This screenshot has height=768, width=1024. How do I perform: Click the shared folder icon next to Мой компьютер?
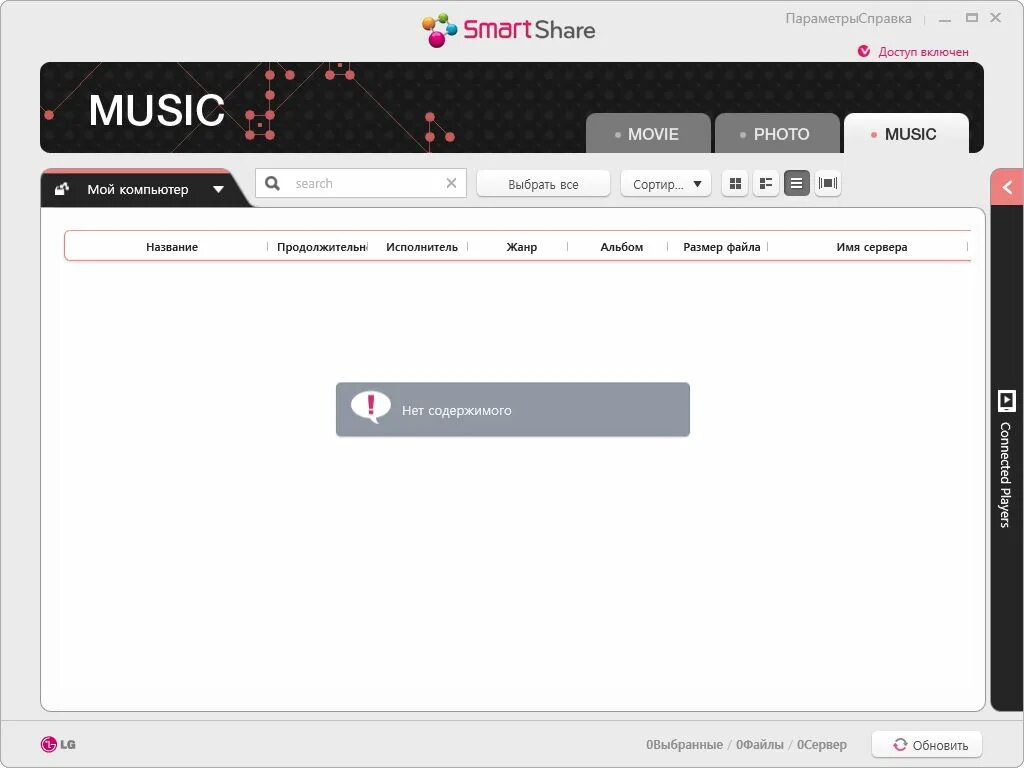click(61, 189)
